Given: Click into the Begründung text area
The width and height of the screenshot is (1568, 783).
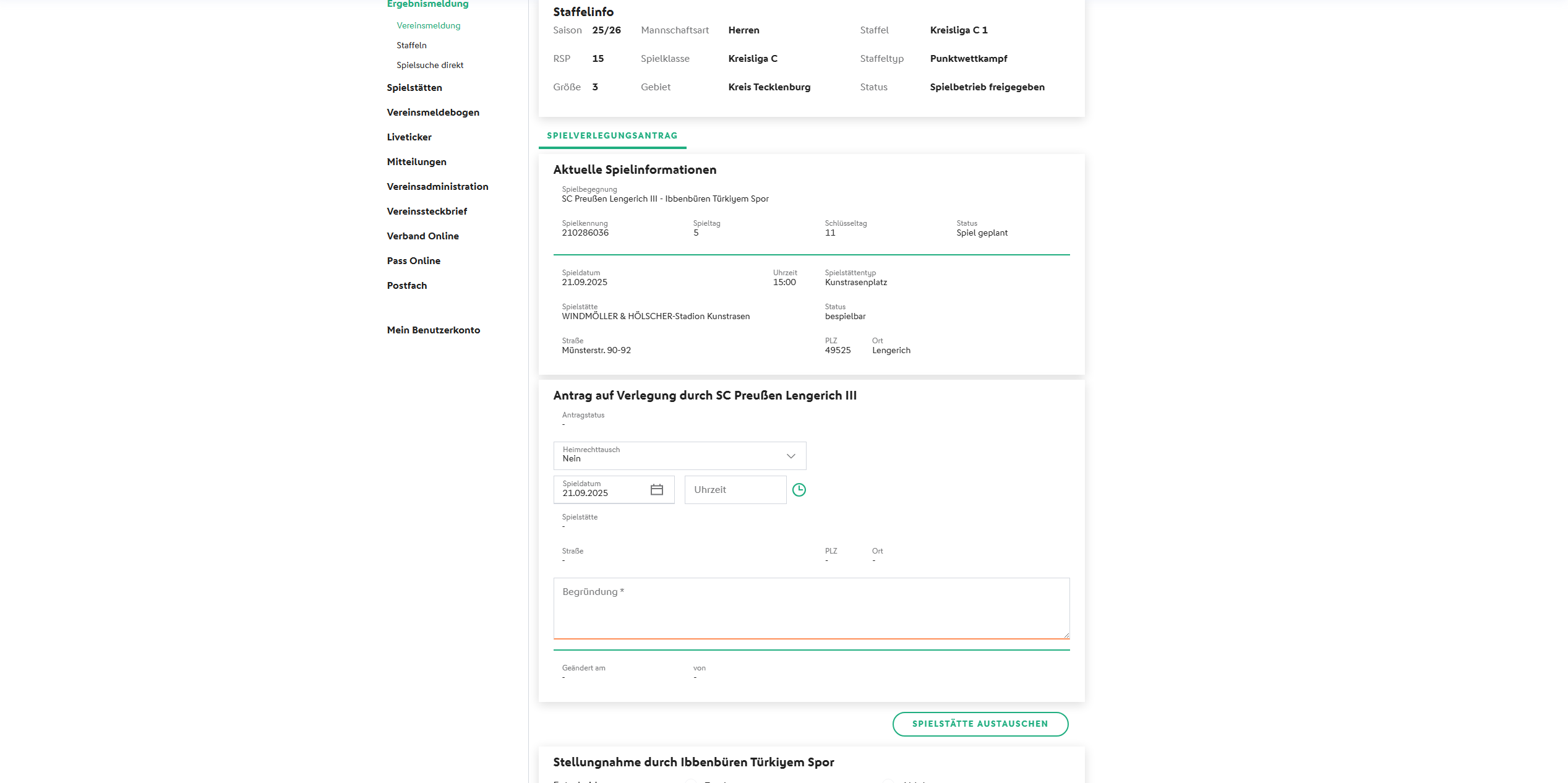Looking at the screenshot, I should (x=810, y=608).
